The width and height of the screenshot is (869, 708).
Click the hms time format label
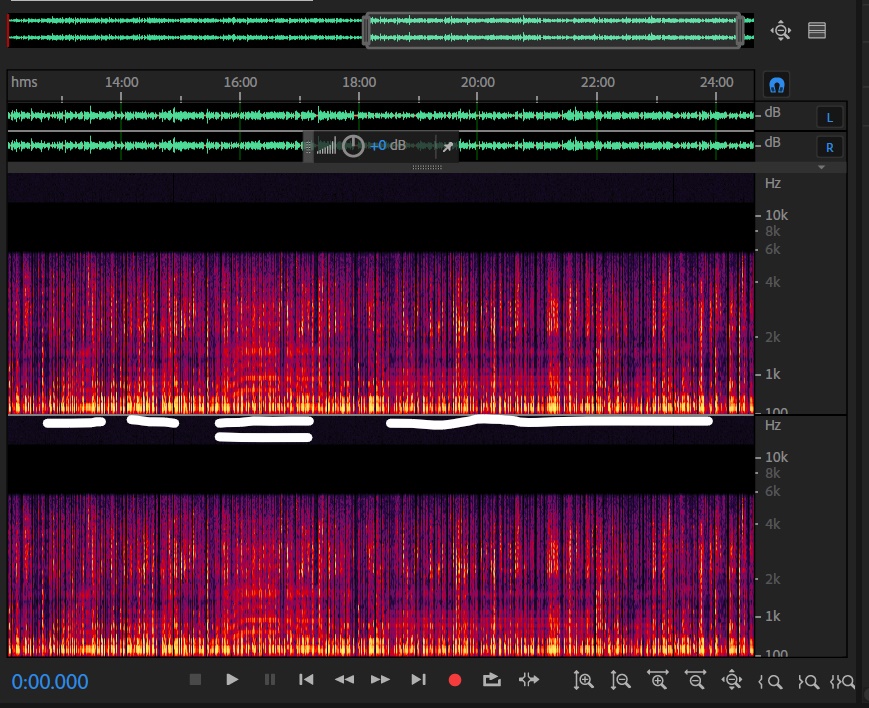click(x=24, y=82)
